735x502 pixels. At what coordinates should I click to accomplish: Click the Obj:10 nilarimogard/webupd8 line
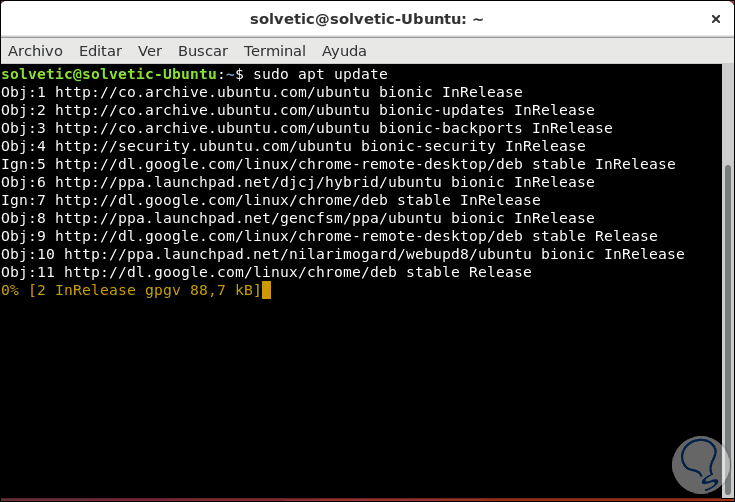pos(343,254)
